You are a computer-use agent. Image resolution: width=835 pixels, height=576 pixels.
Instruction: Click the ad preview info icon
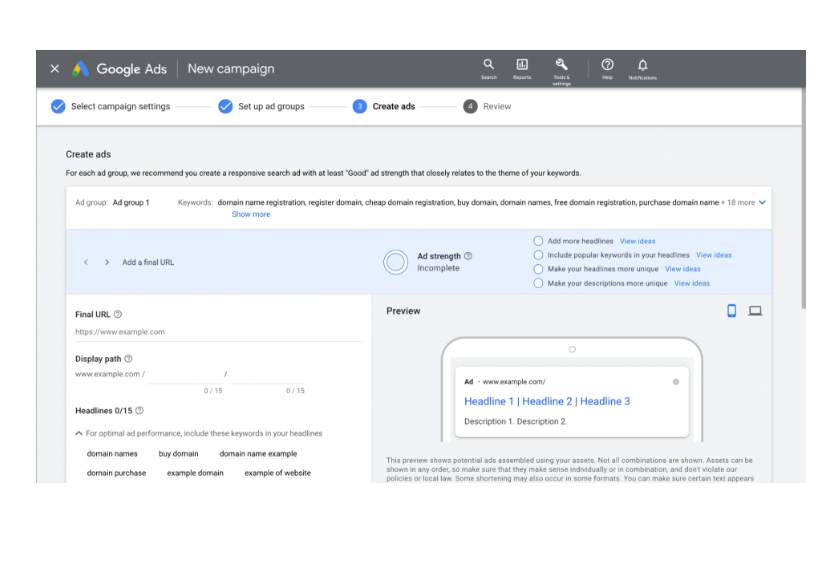point(676,382)
